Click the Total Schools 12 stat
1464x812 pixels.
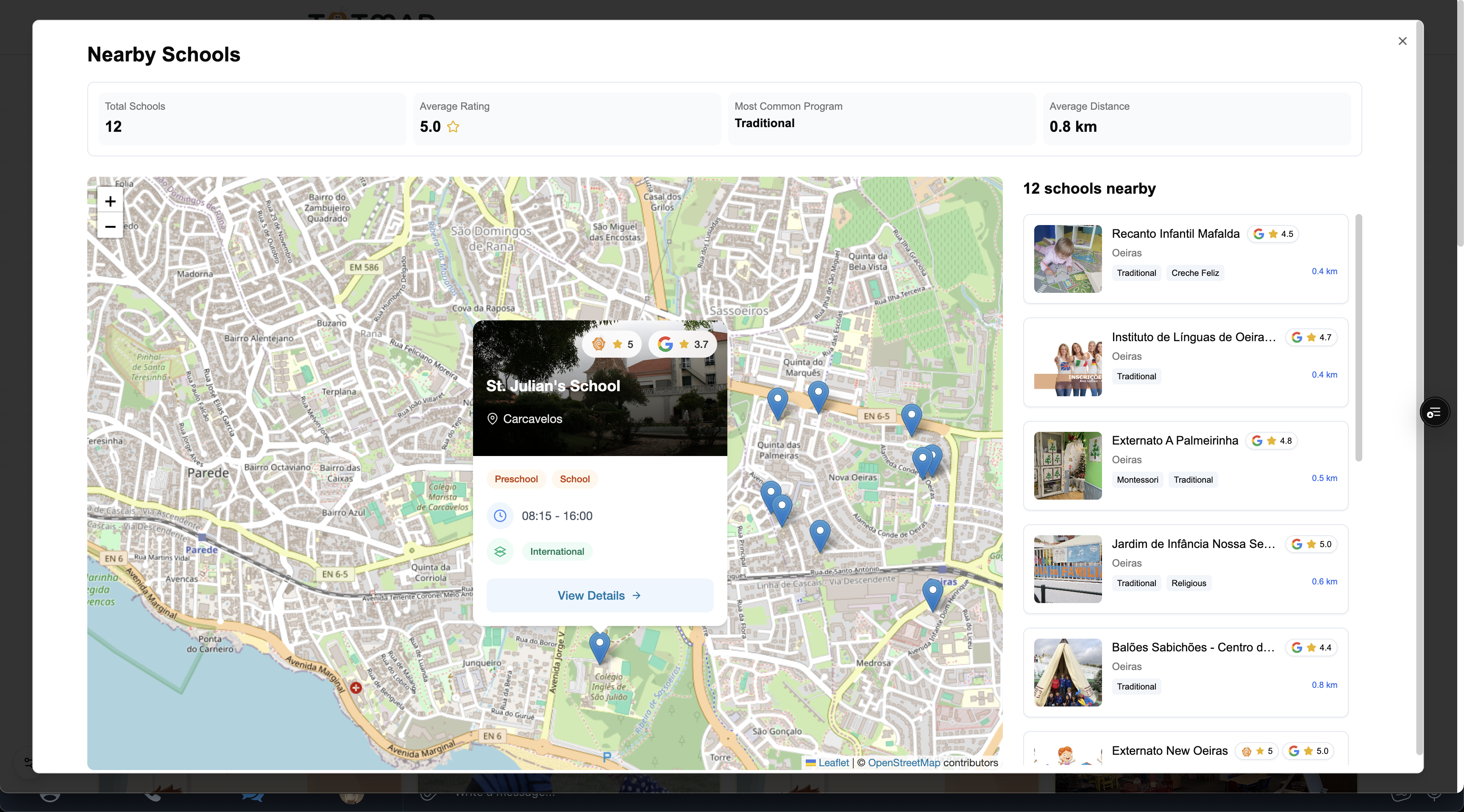[x=252, y=119]
